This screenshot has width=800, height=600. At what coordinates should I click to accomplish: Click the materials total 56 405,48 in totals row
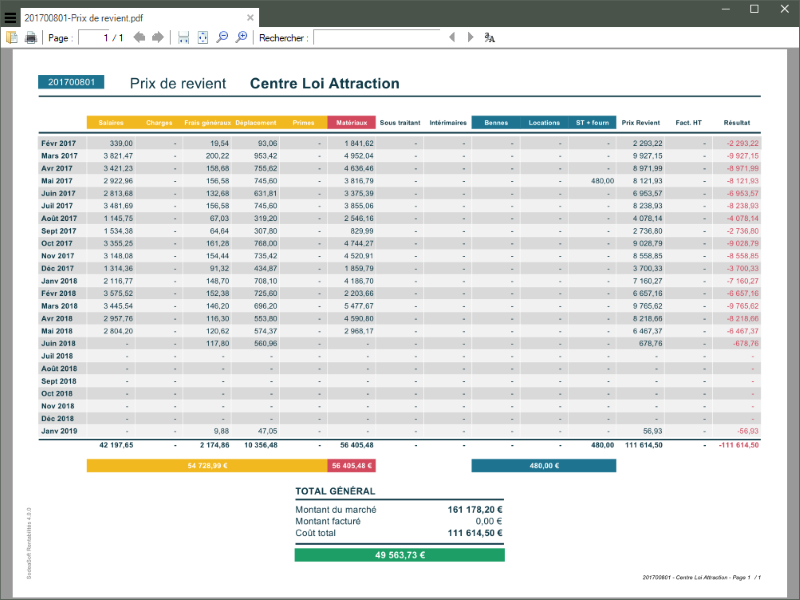357,445
